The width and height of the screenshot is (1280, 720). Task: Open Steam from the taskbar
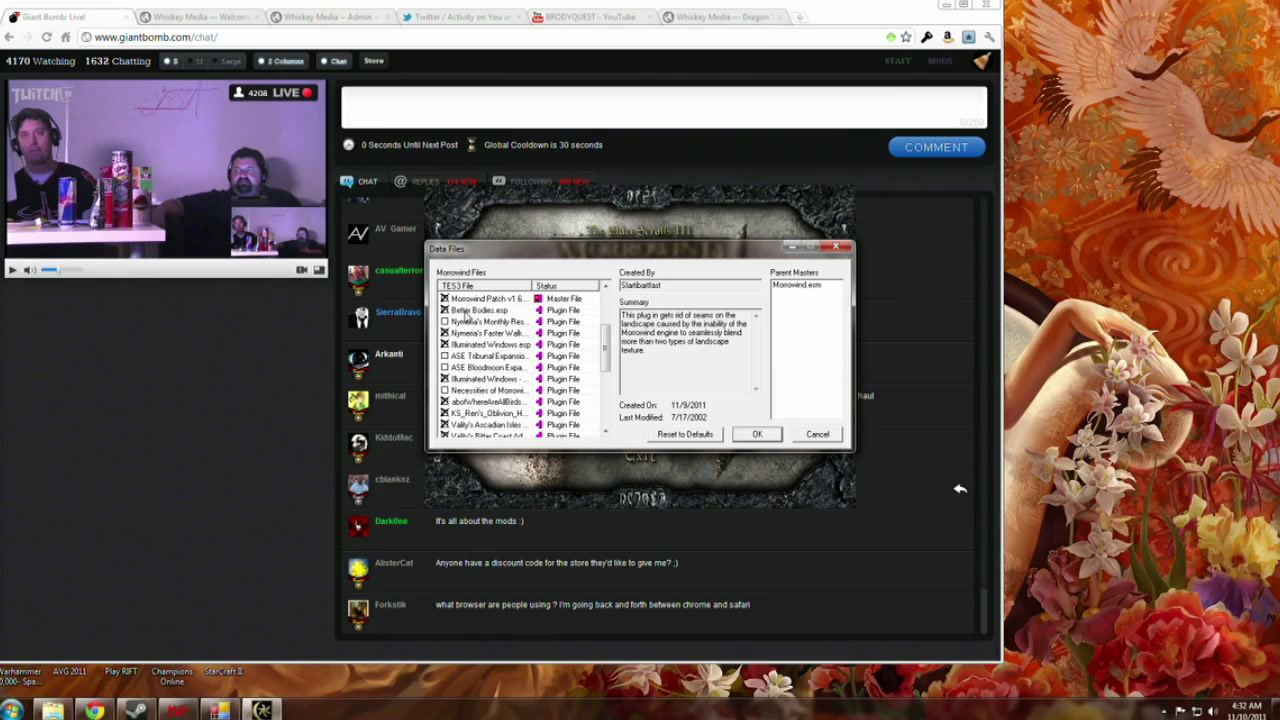(x=136, y=711)
